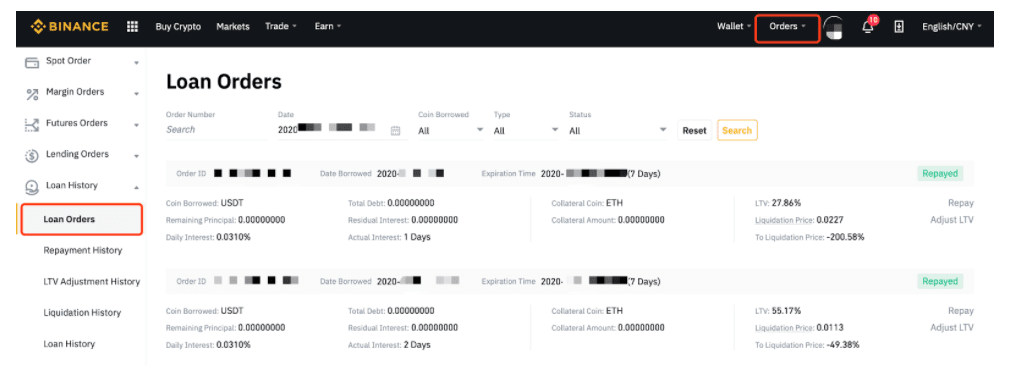Open Liquidation History in sidebar

pyautogui.click(x=82, y=313)
